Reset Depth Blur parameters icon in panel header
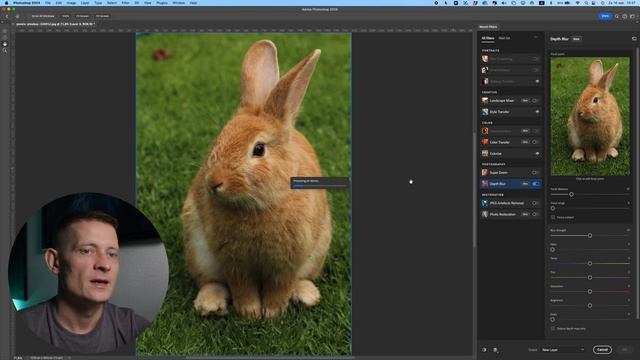The image size is (640, 360). coord(634,39)
